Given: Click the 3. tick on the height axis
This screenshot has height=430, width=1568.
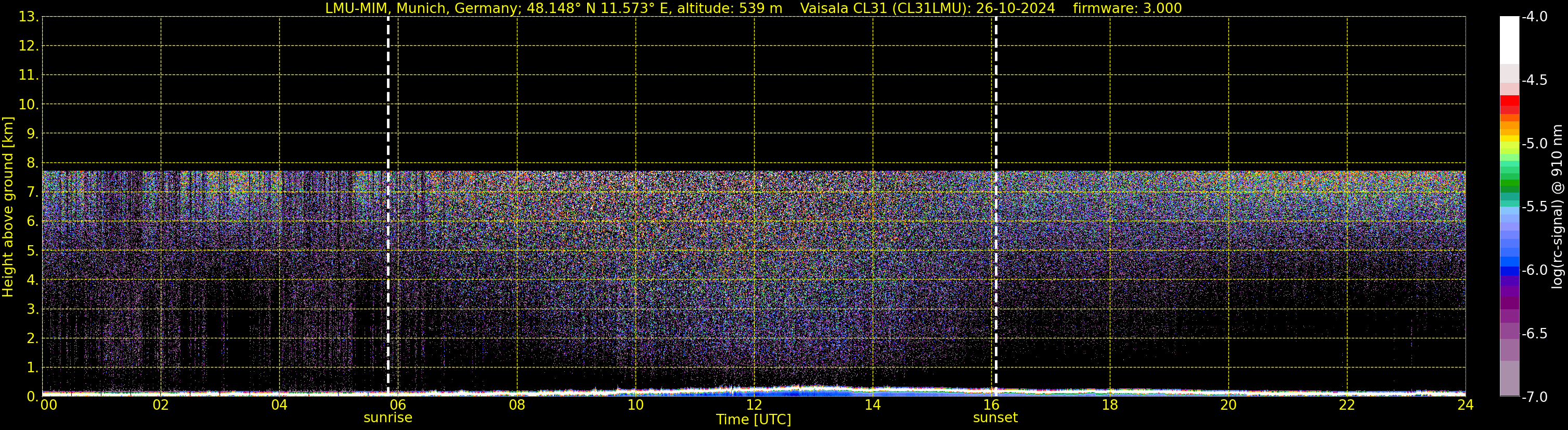Looking at the screenshot, I should pyautogui.click(x=32, y=309).
